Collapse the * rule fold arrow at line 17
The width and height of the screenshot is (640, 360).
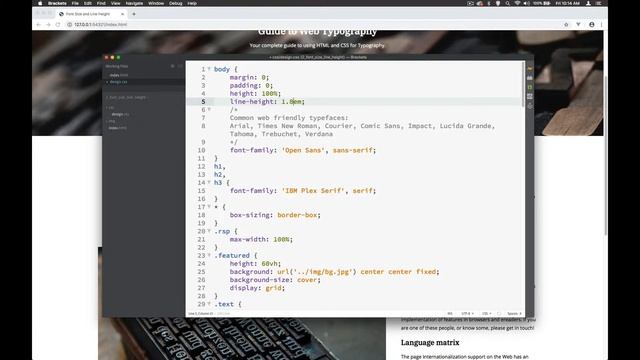[209, 207]
